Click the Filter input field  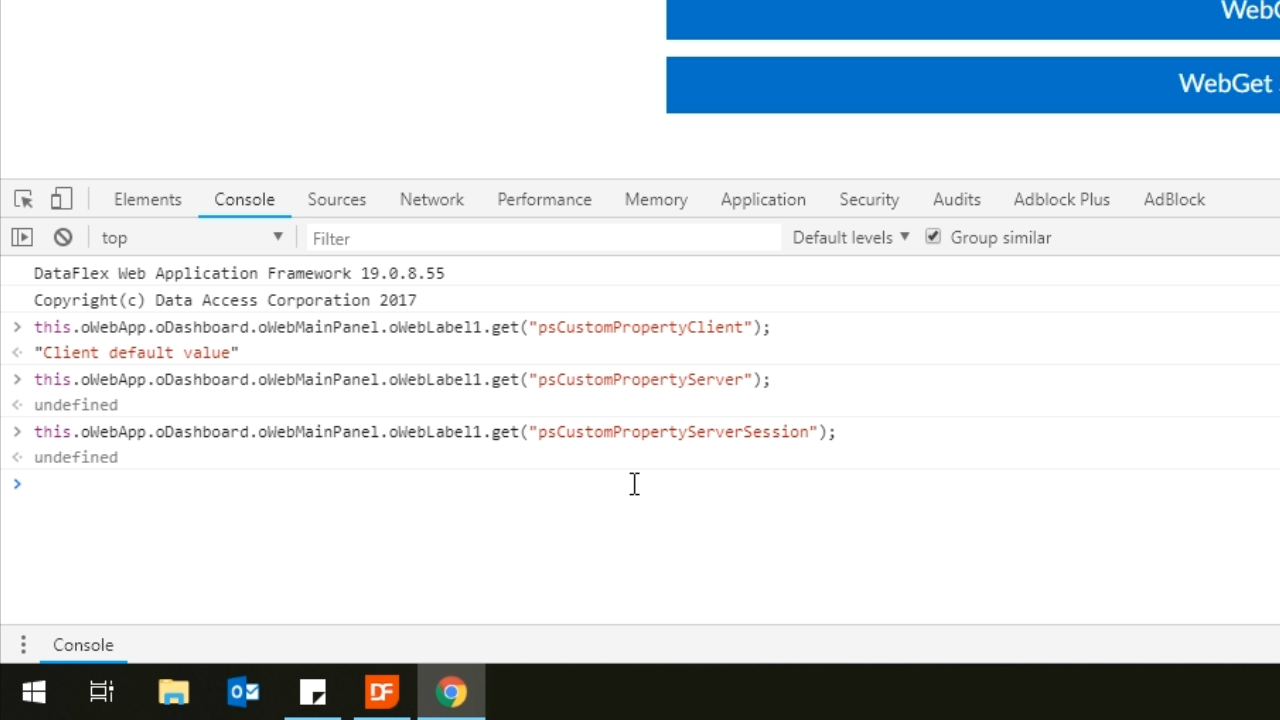540,238
